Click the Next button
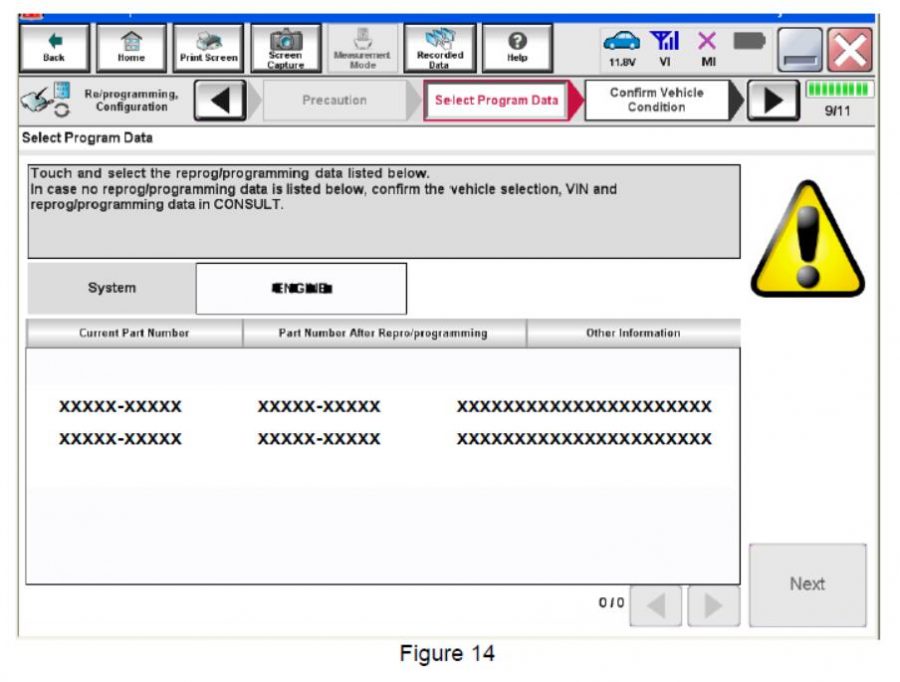The width and height of the screenshot is (900, 682). (x=807, y=584)
